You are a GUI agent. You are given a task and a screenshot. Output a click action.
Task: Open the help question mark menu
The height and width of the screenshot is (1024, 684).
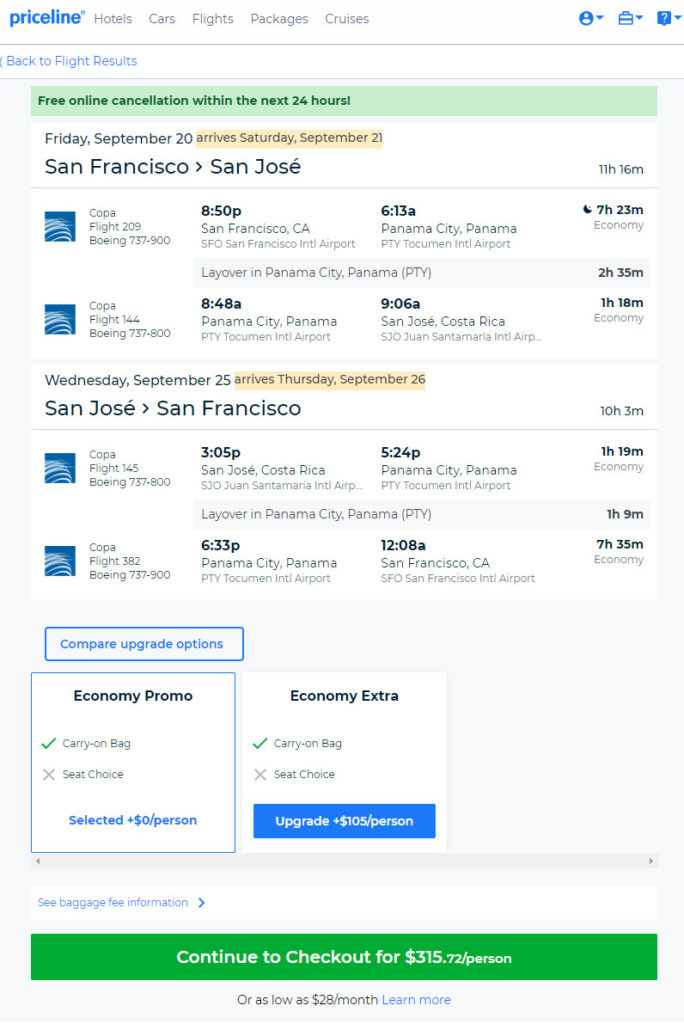667,18
